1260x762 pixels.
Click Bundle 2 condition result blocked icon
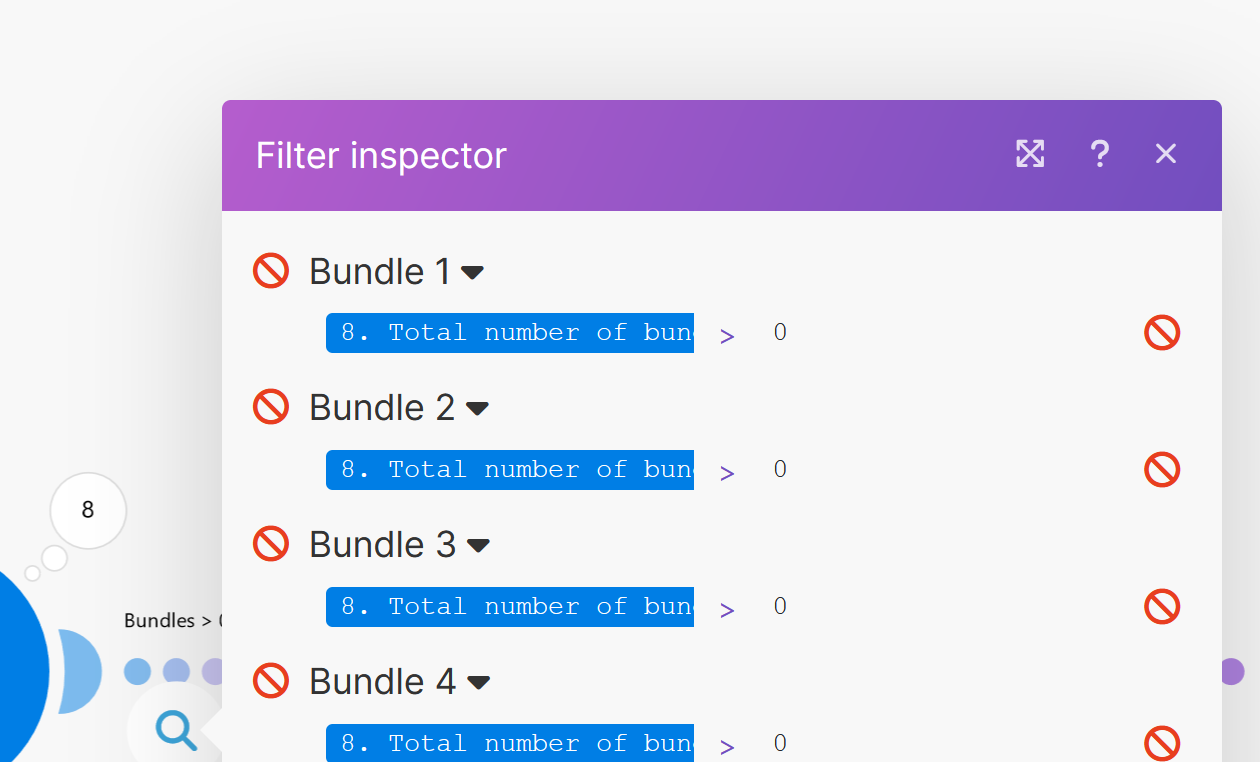tap(1162, 470)
